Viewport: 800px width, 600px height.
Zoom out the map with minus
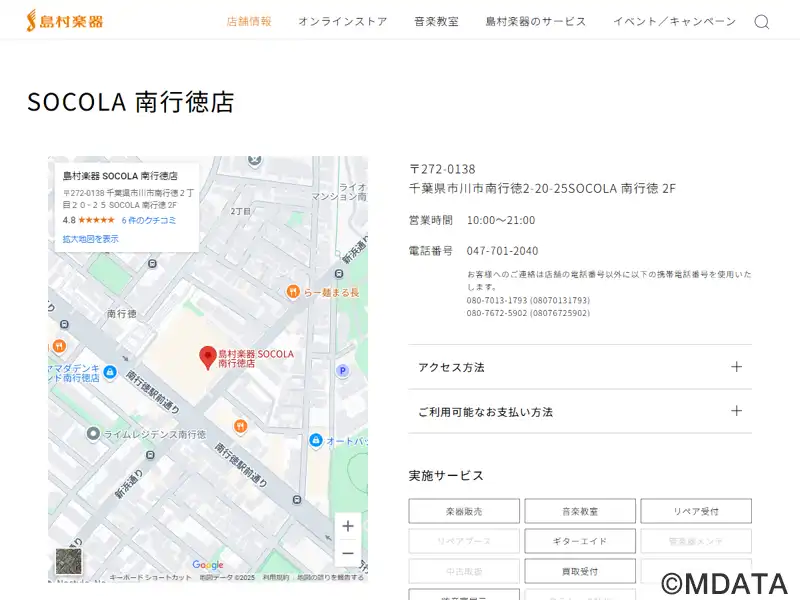pyautogui.click(x=348, y=553)
